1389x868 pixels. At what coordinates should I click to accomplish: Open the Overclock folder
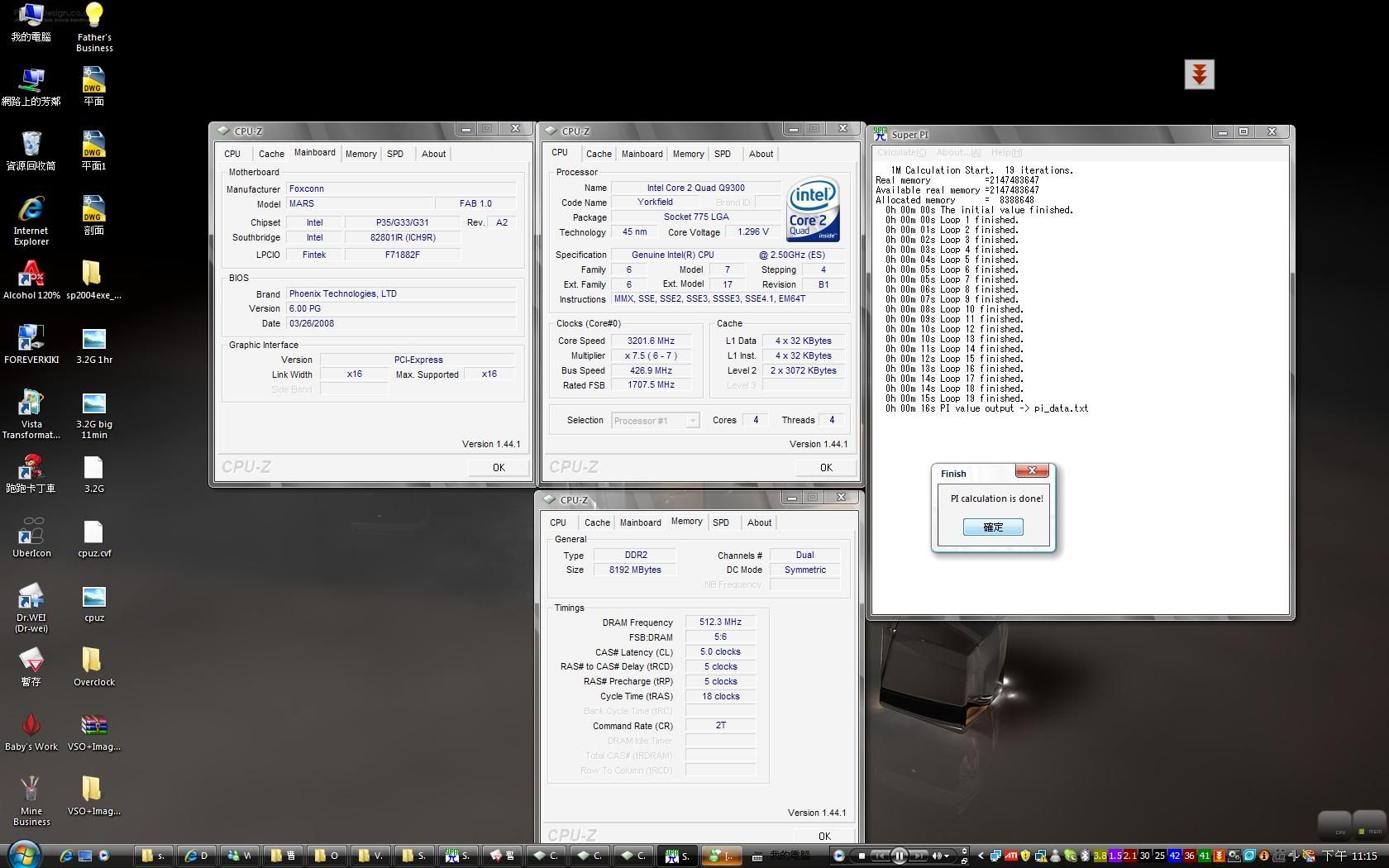[94, 667]
